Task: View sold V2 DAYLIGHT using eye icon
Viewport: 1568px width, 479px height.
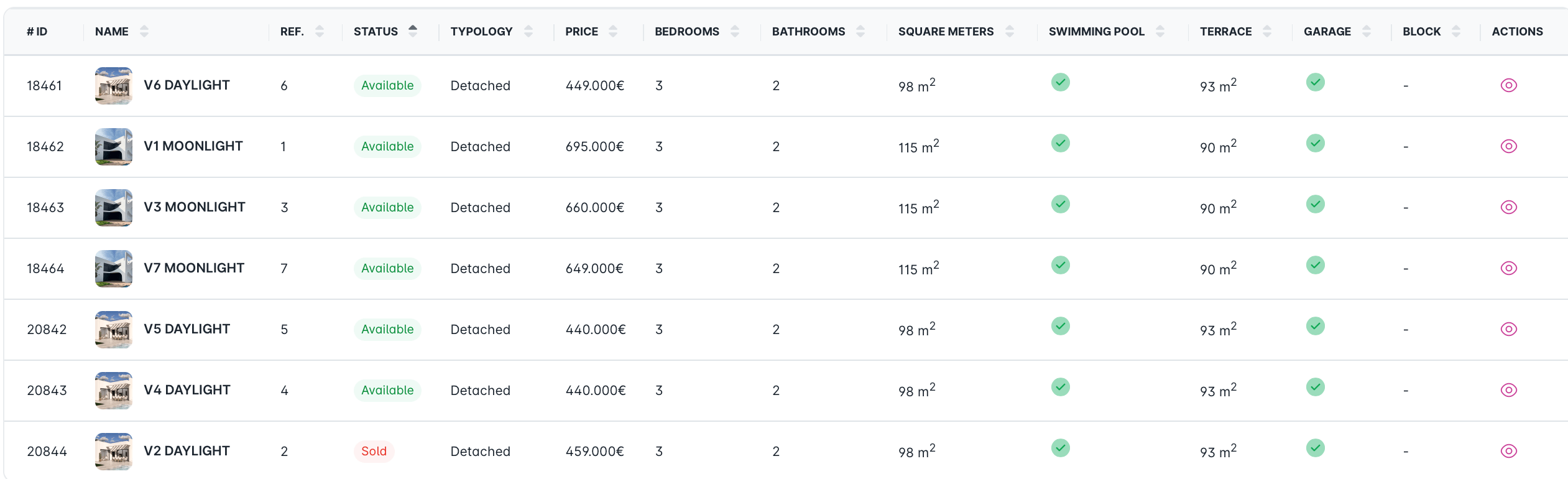Action: (x=1508, y=451)
